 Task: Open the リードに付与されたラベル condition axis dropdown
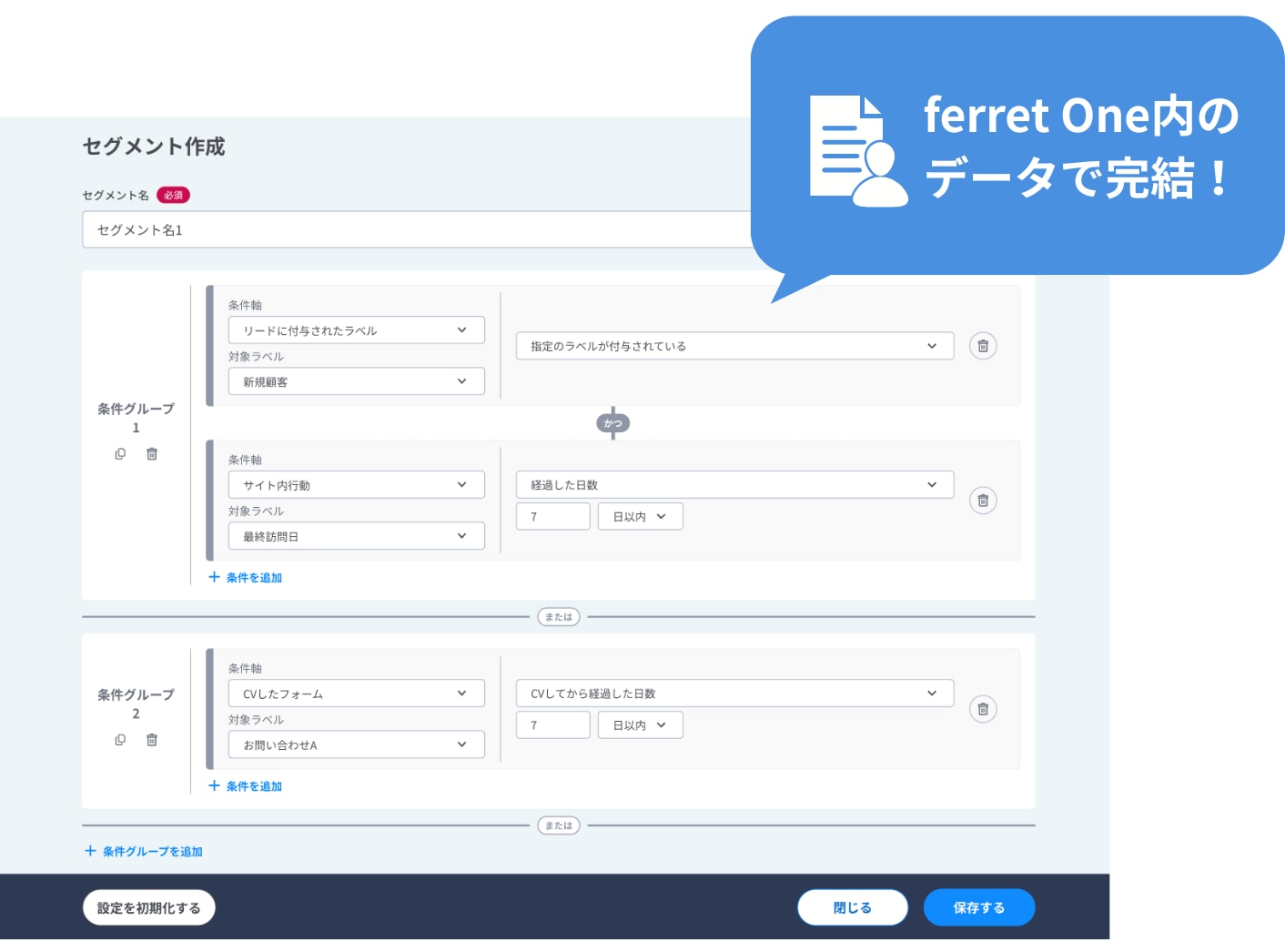point(356,330)
